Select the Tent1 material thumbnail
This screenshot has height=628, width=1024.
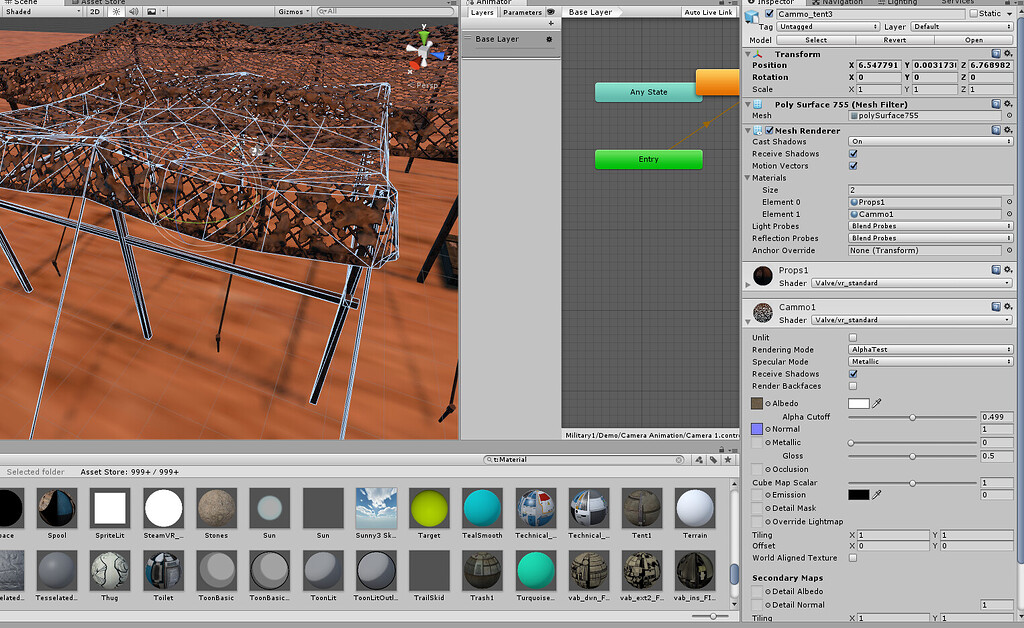(641, 508)
